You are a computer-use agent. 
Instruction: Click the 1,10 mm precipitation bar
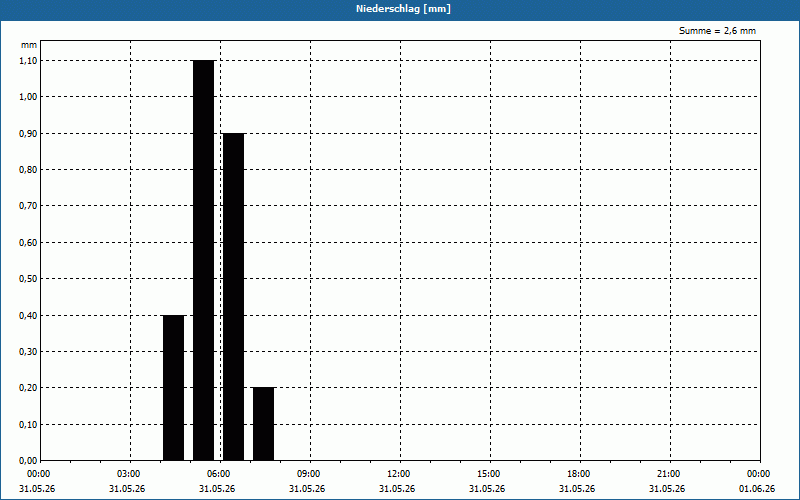tap(204, 260)
